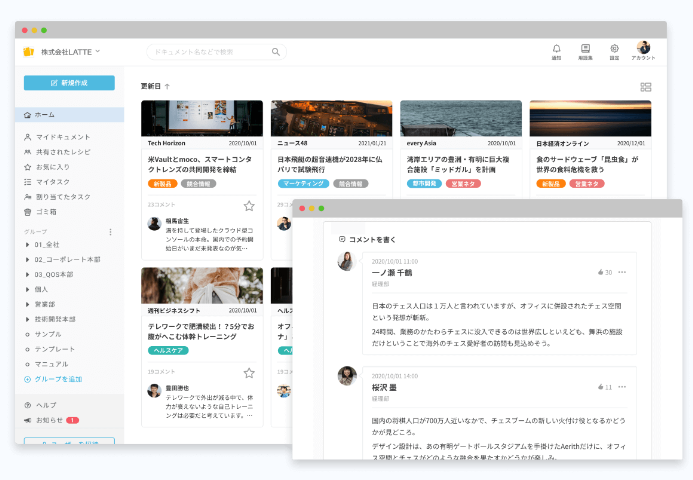Click the ヘルスケア tag on テレワーク card

[x=168, y=350]
